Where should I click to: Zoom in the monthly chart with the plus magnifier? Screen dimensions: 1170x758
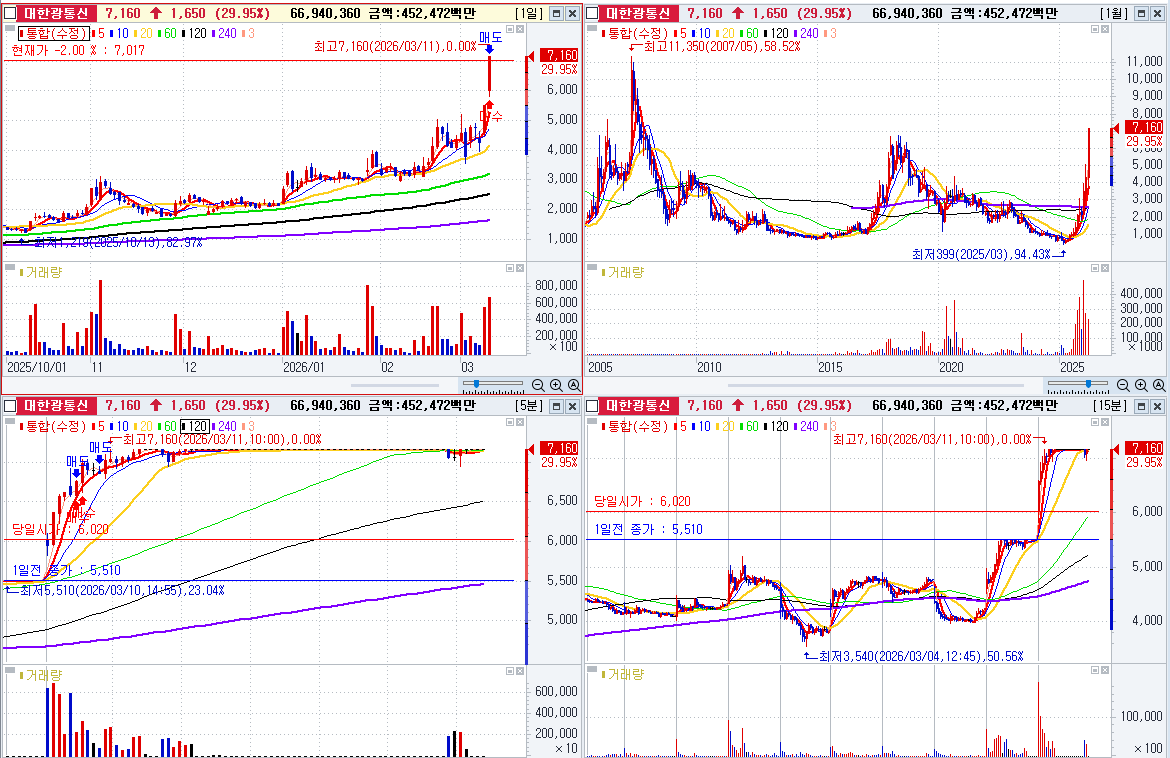click(x=1141, y=385)
